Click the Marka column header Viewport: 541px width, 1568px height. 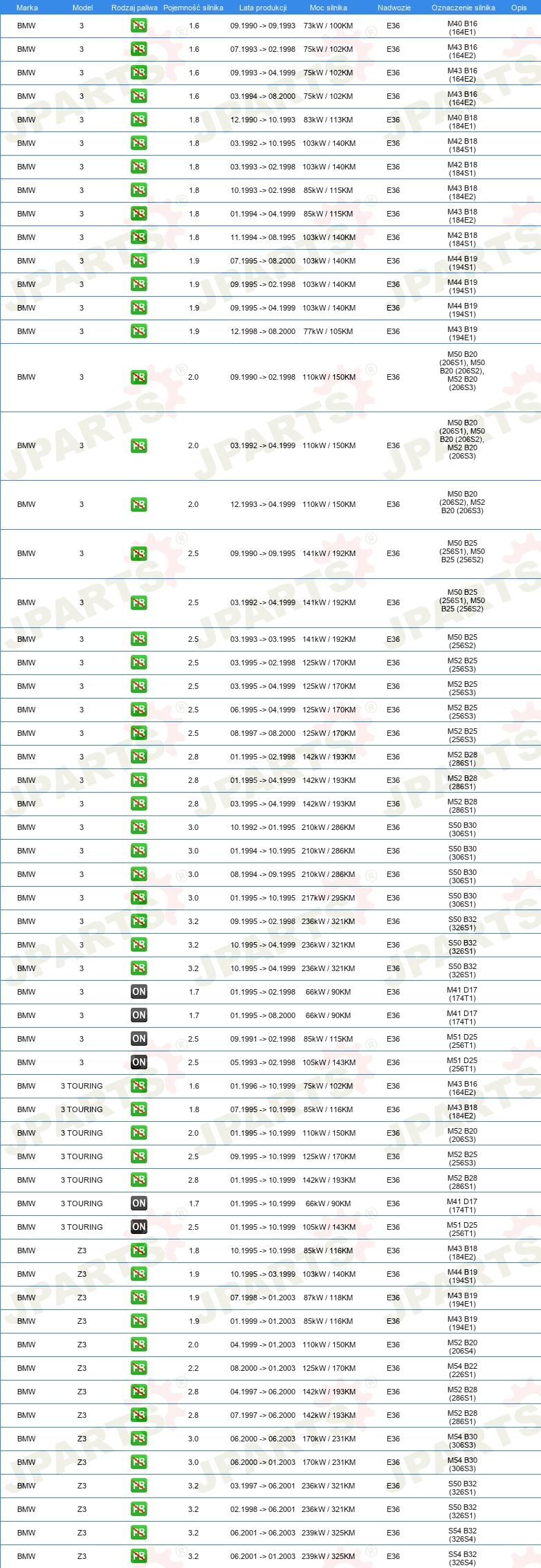[x=27, y=8]
